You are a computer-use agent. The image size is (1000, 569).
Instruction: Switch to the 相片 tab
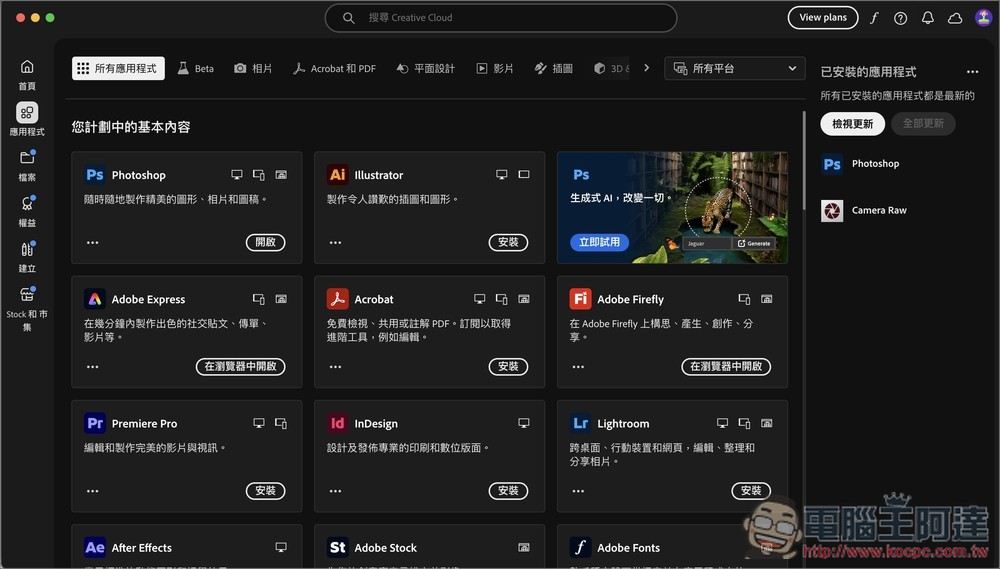pyautogui.click(x=253, y=68)
